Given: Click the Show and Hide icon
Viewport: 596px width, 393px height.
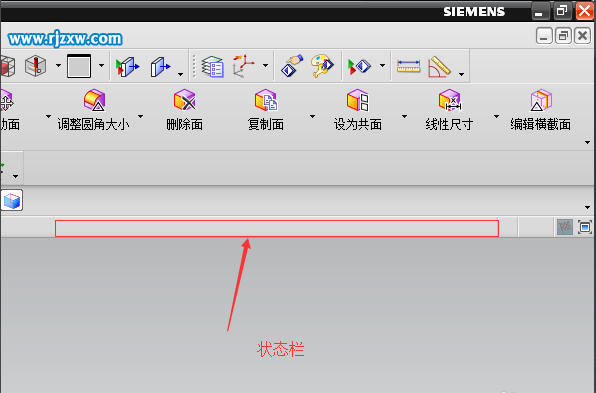Looking at the screenshot, I should pos(359,66).
